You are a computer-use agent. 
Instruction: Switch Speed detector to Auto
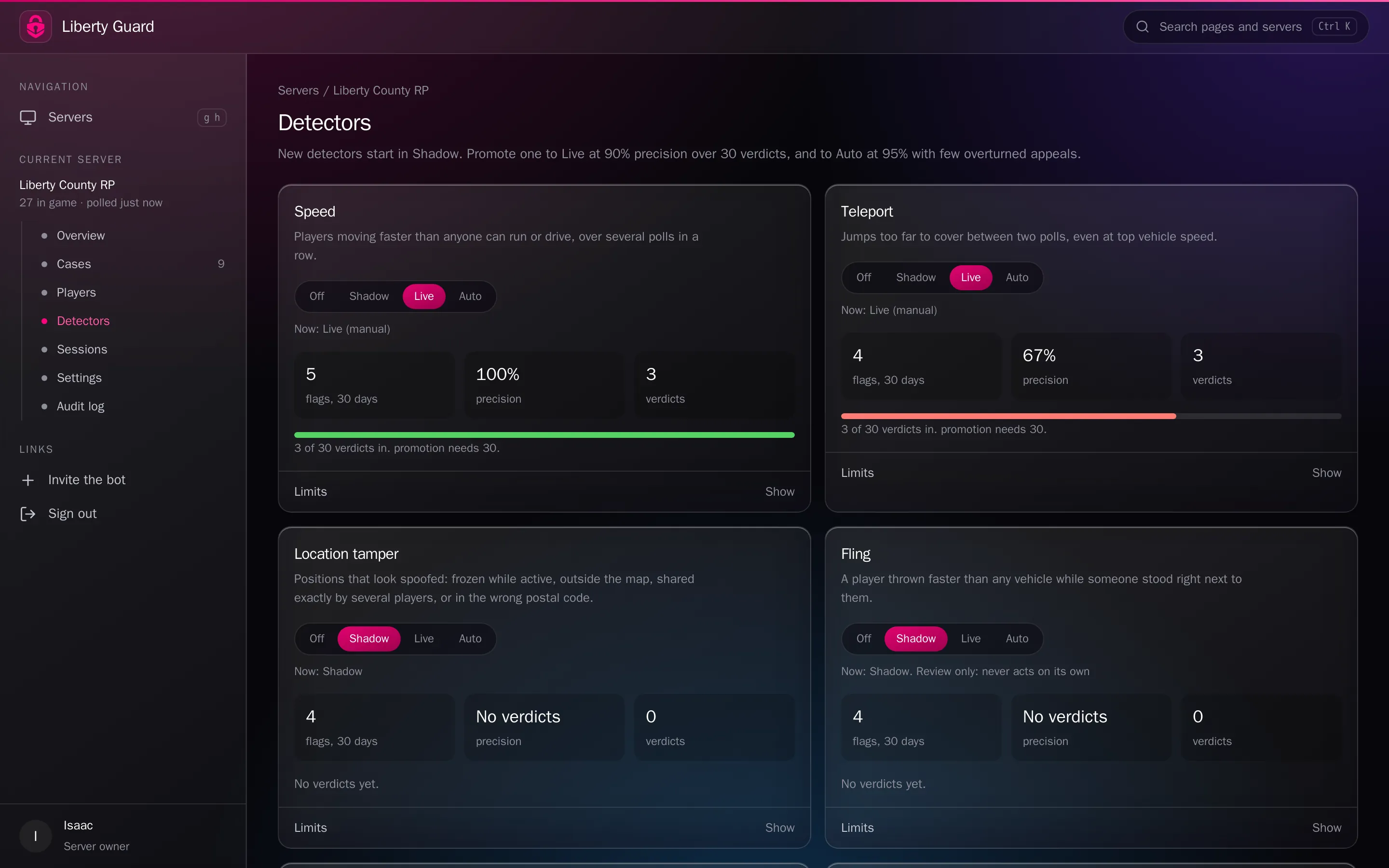pyautogui.click(x=470, y=296)
